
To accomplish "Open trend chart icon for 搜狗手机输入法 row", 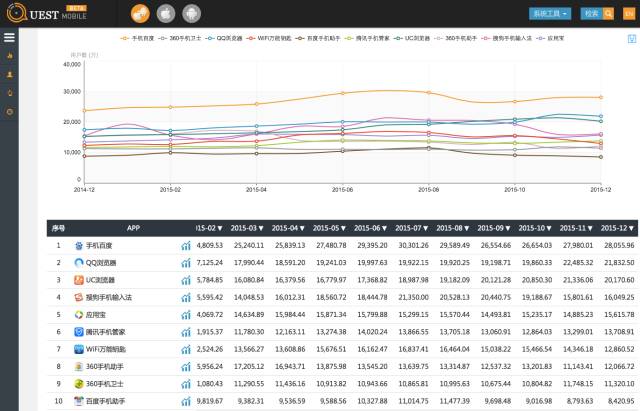I will (x=186, y=298).
